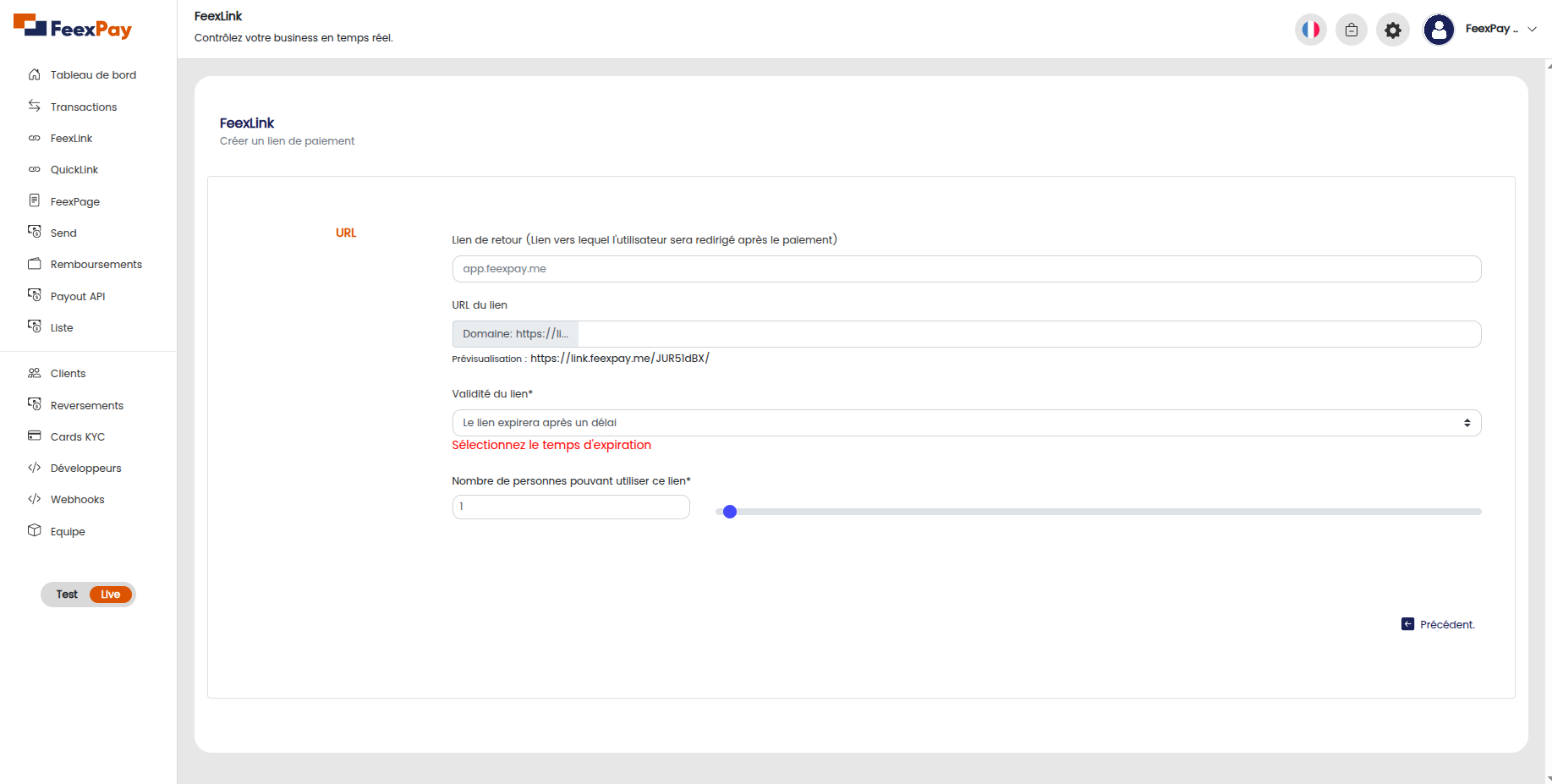Click the Domaine: https://li... prefix box
This screenshot has height=784, width=1552.
(x=515, y=334)
